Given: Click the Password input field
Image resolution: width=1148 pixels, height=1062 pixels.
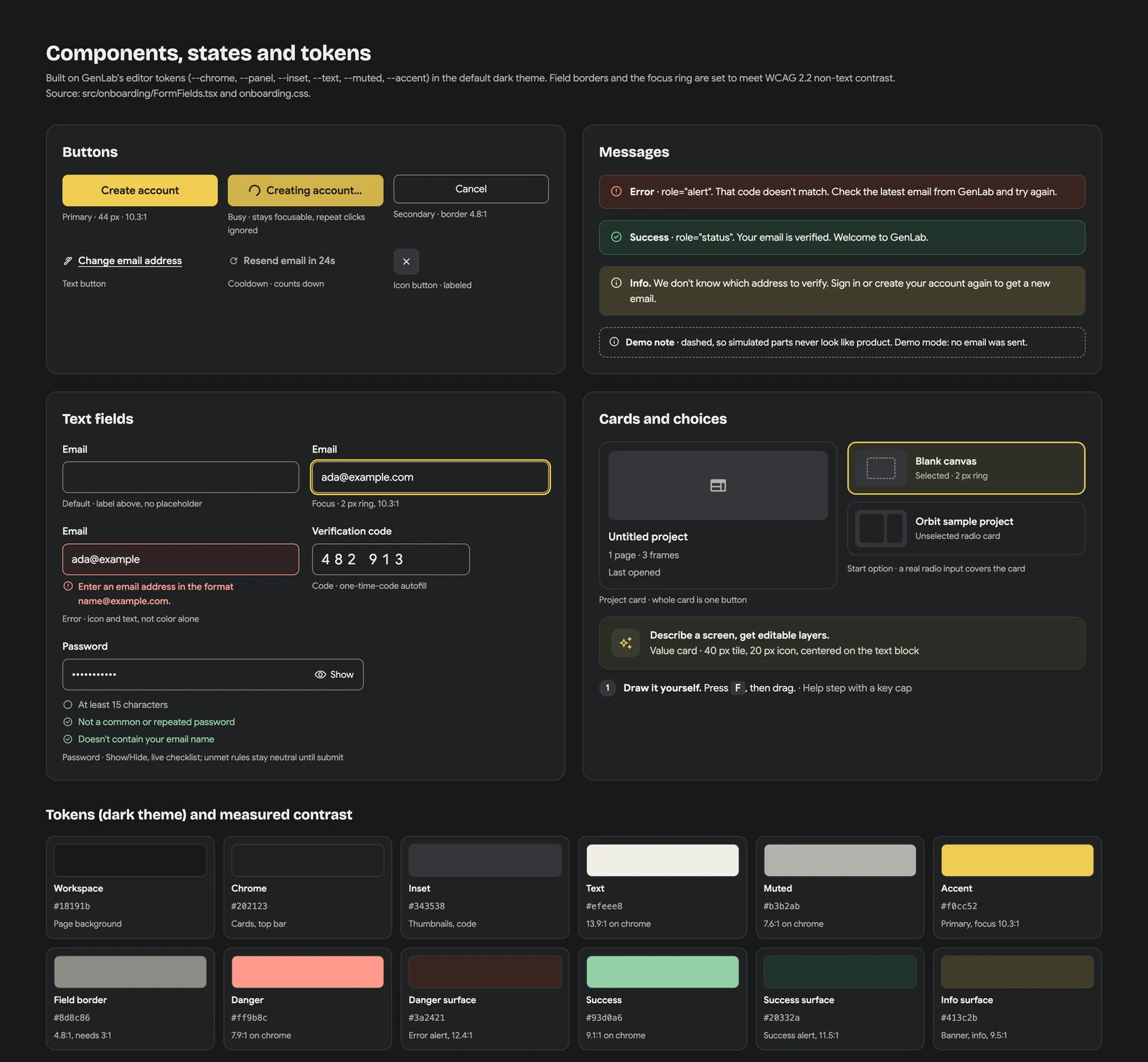Looking at the screenshot, I should pyautogui.click(x=213, y=675).
